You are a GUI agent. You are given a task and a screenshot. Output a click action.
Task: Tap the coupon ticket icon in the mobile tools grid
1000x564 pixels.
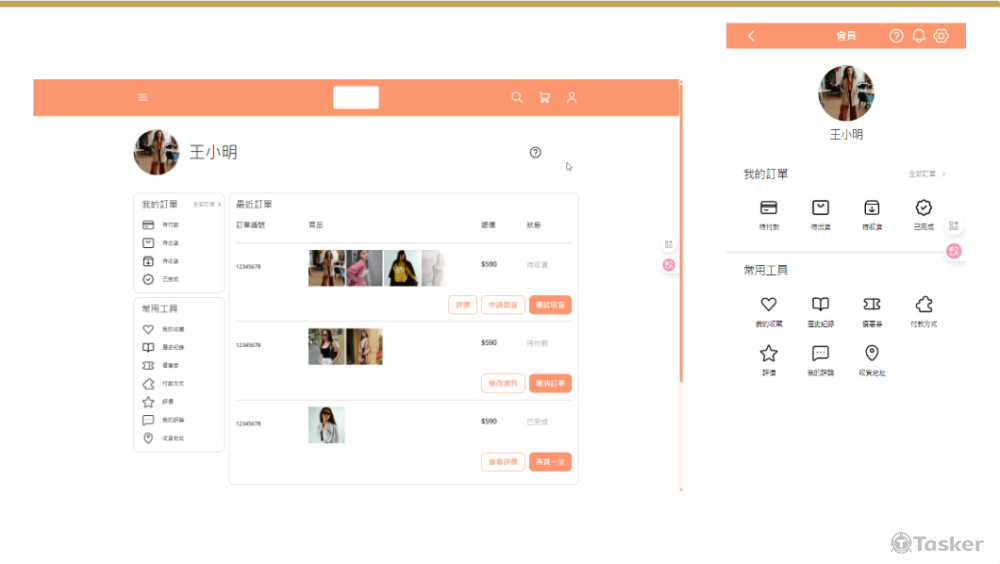871,305
